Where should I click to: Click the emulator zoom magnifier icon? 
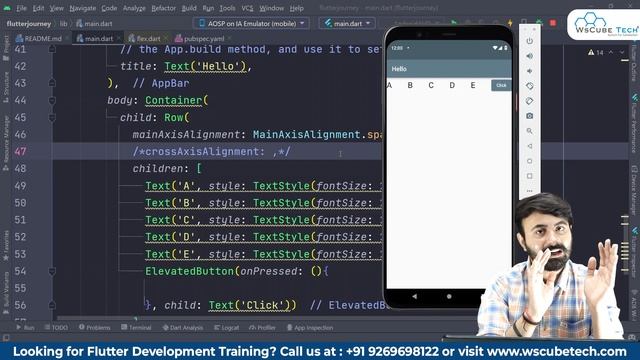click(529, 131)
